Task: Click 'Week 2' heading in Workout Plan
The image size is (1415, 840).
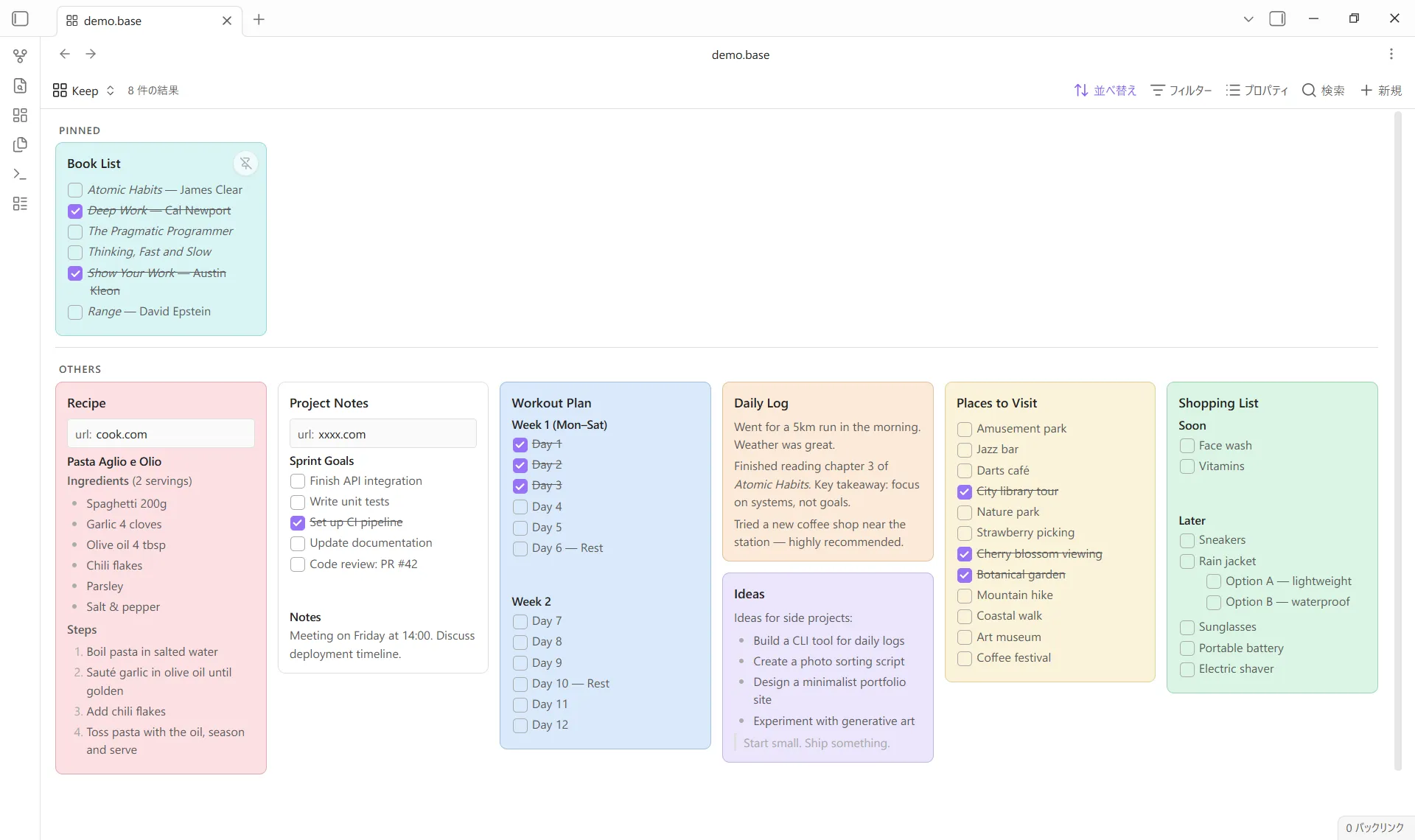Action: 531,601
